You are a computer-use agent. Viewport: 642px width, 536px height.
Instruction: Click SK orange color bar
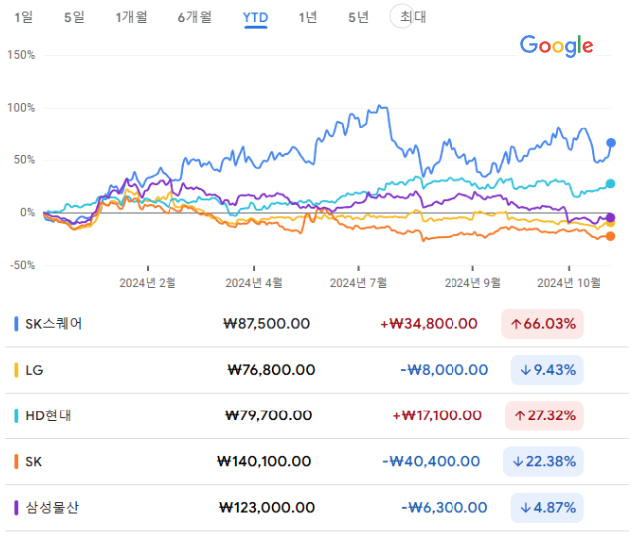pyautogui.click(x=16, y=461)
